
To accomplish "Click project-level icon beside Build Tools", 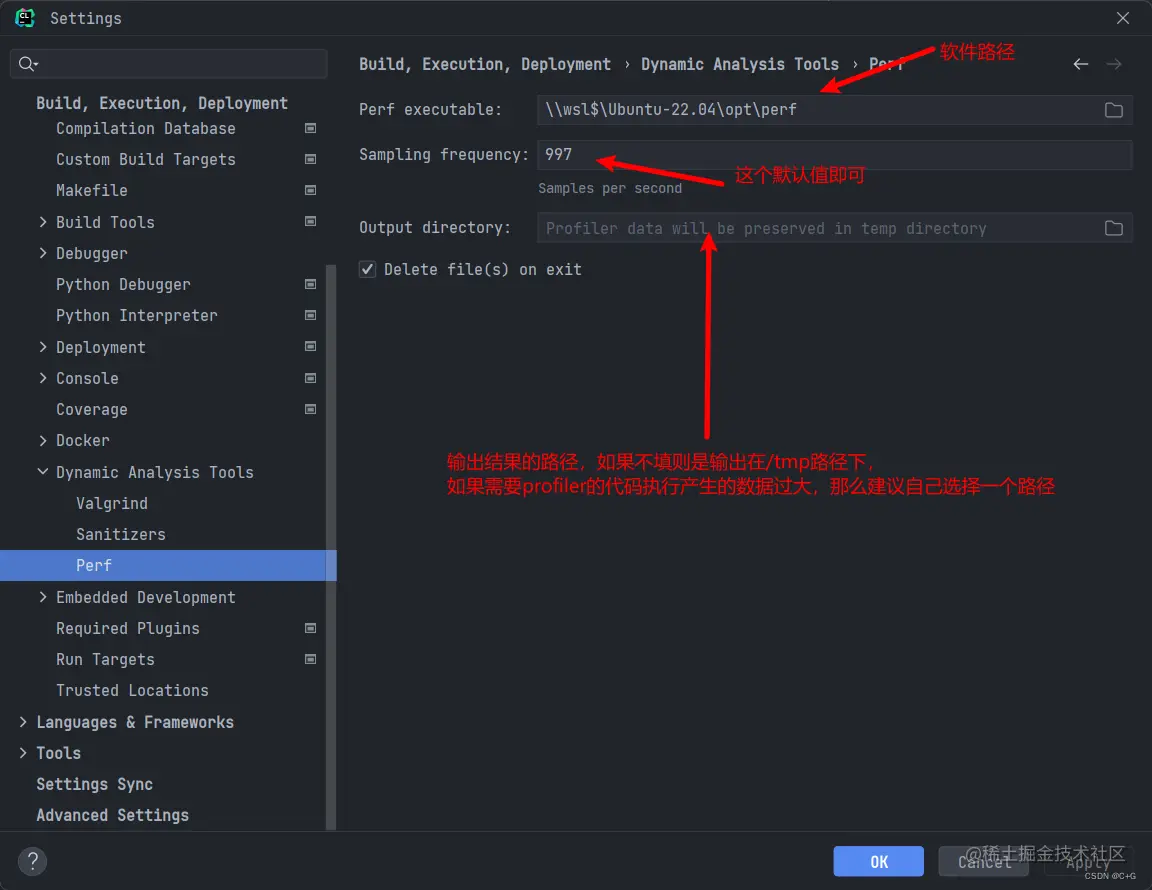I will (311, 221).
